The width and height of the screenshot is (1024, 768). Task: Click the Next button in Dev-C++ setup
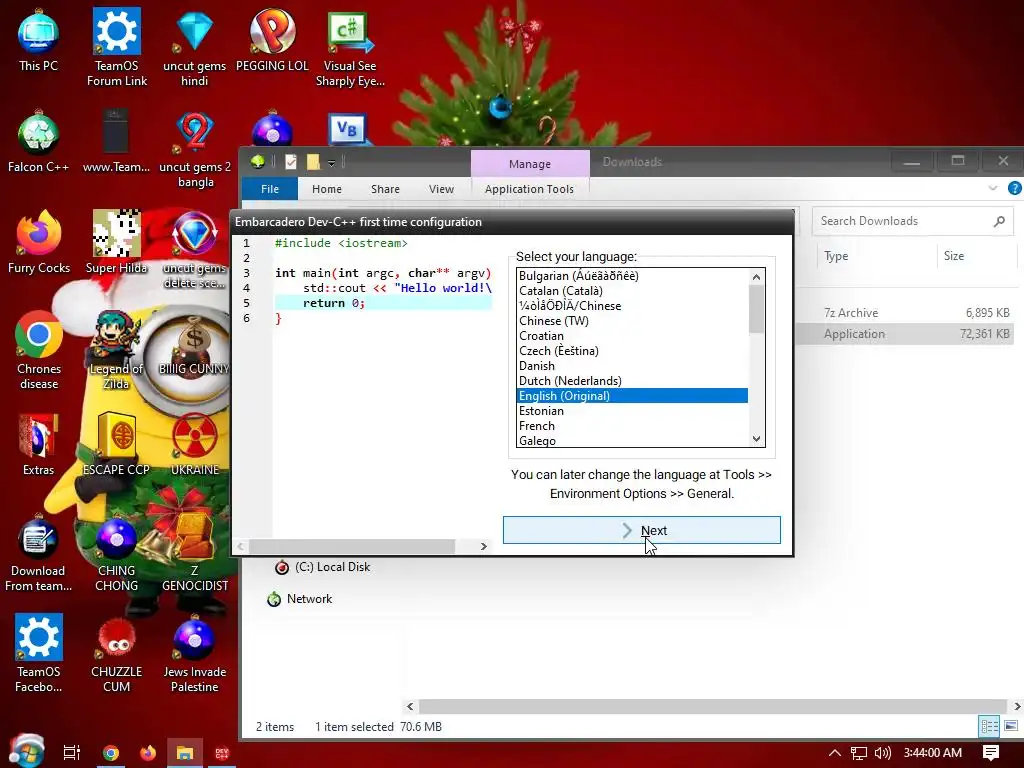[x=641, y=530]
